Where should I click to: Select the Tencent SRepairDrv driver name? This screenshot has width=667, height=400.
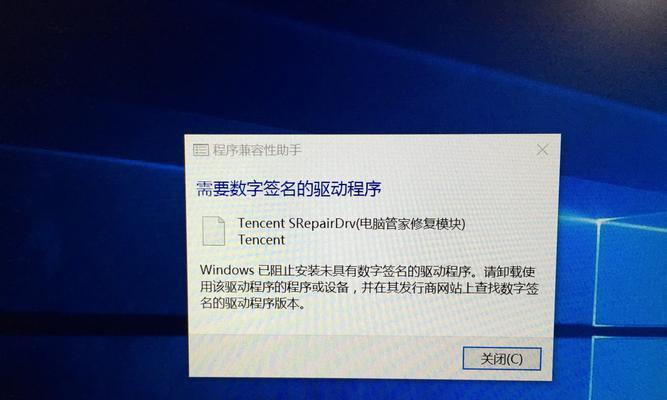click(296, 223)
